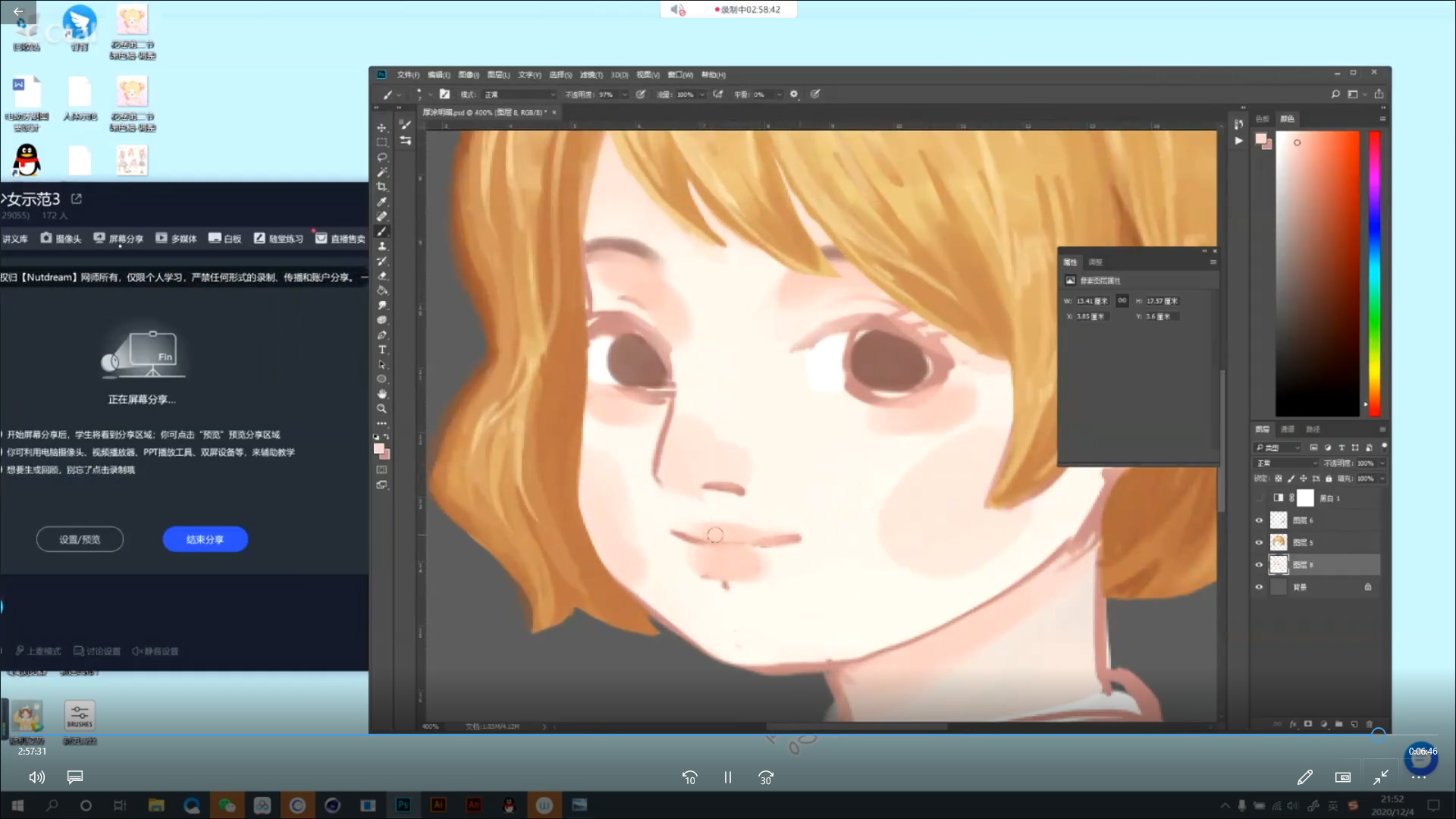Select the Healing Brush tool
Viewport: 1456px width, 819px height.
click(381, 216)
